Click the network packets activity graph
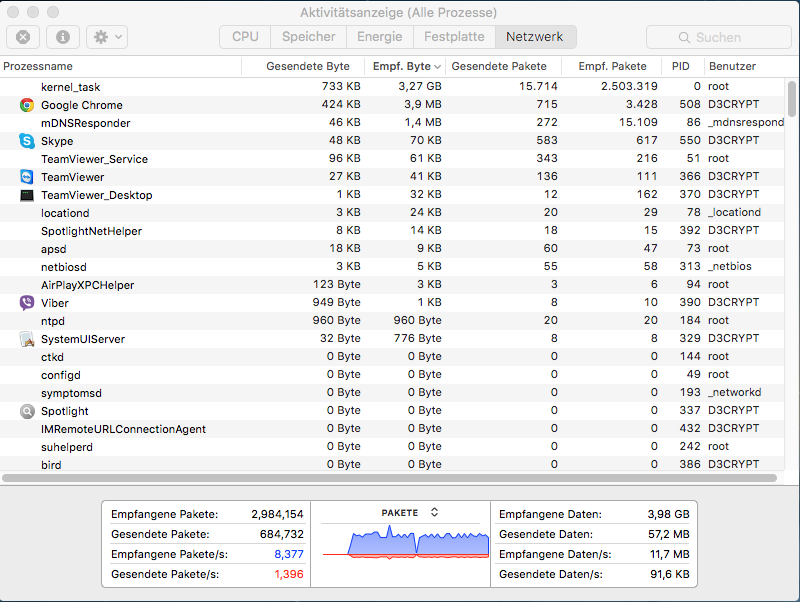The height and width of the screenshot is (602, 800). click(x=406, y=542)
